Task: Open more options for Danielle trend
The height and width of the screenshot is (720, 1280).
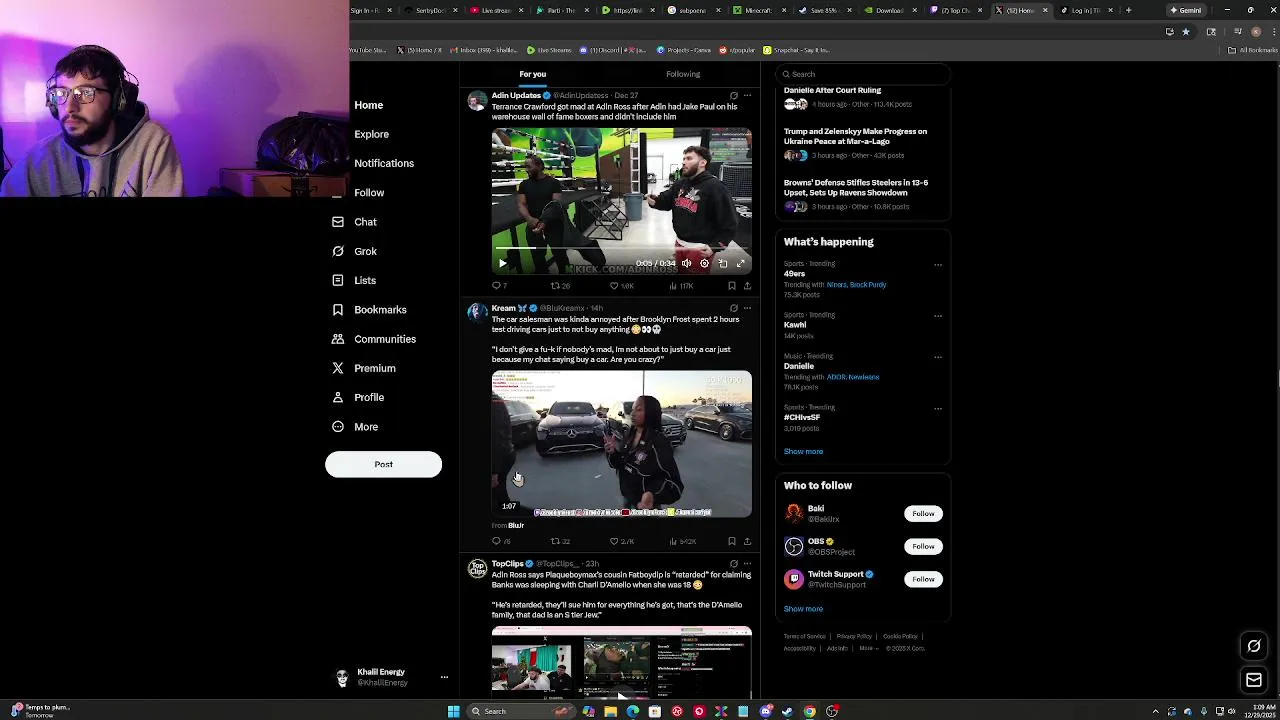Action: pos(938,357)
